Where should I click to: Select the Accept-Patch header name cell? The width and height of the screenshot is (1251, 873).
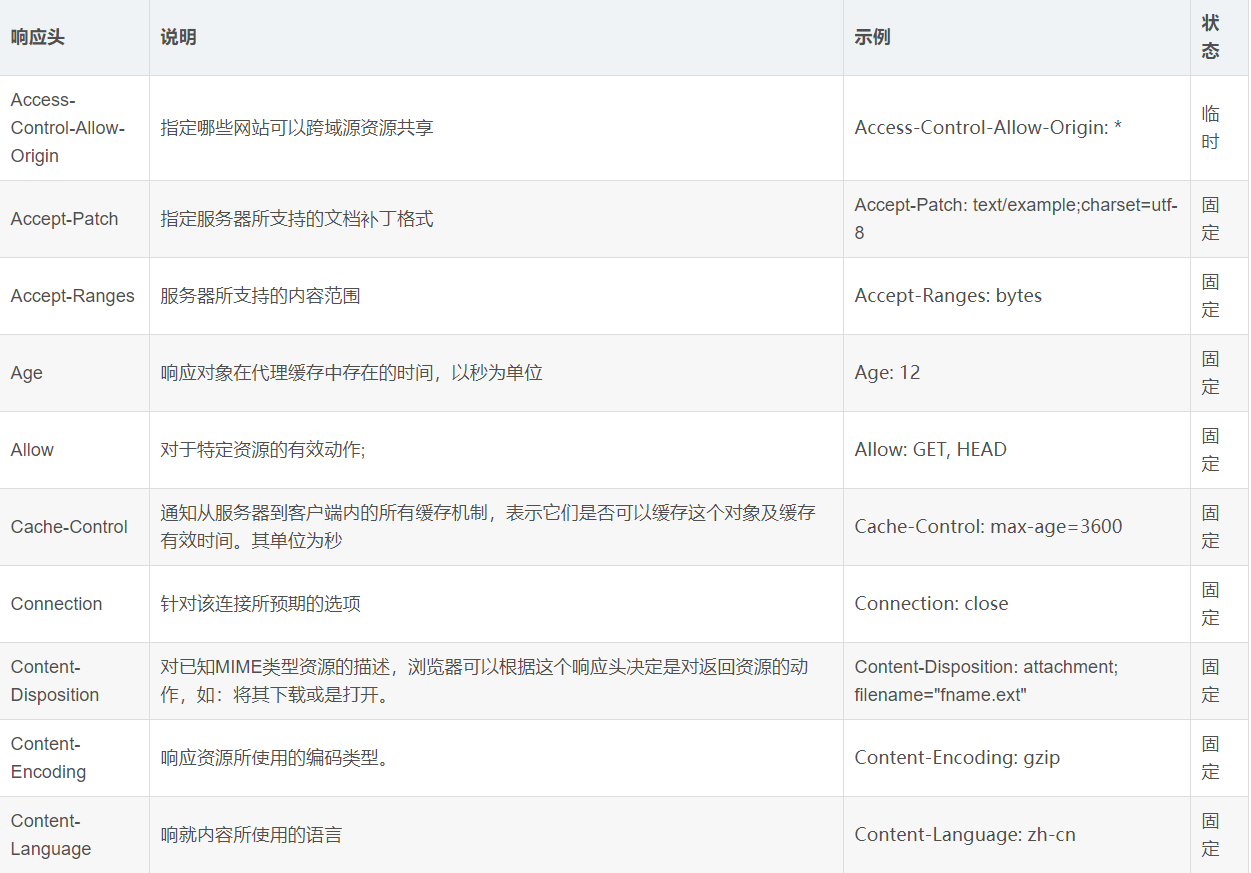point(64,219)
